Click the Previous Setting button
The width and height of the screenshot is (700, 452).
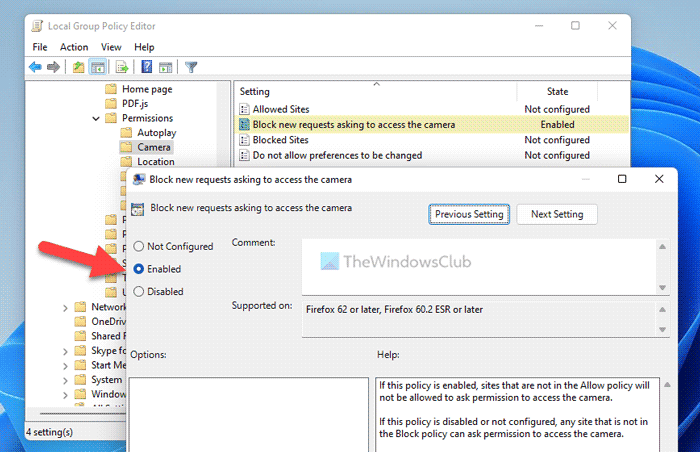[469, 214]
